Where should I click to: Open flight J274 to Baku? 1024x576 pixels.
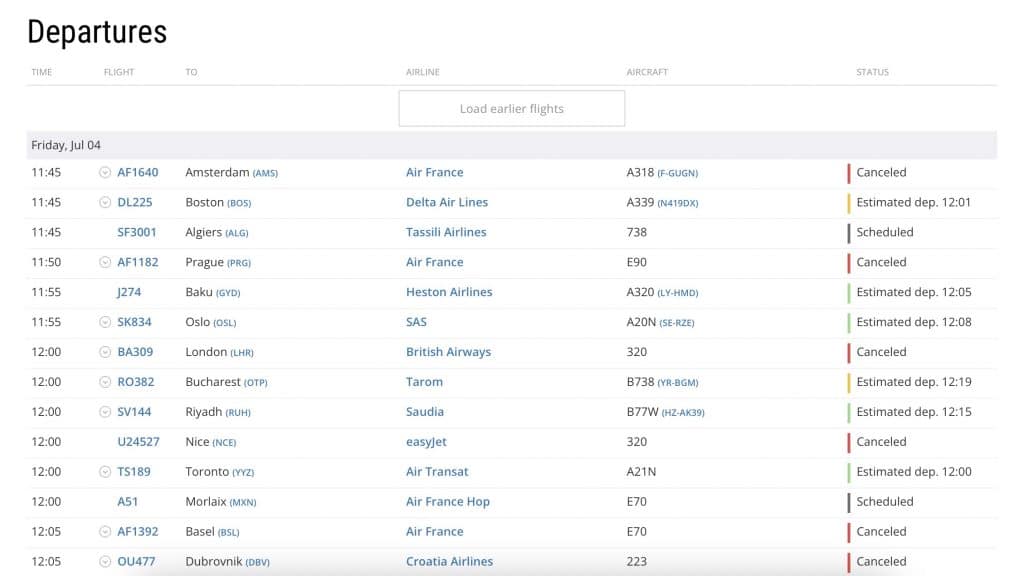click(x=129, y=292)
